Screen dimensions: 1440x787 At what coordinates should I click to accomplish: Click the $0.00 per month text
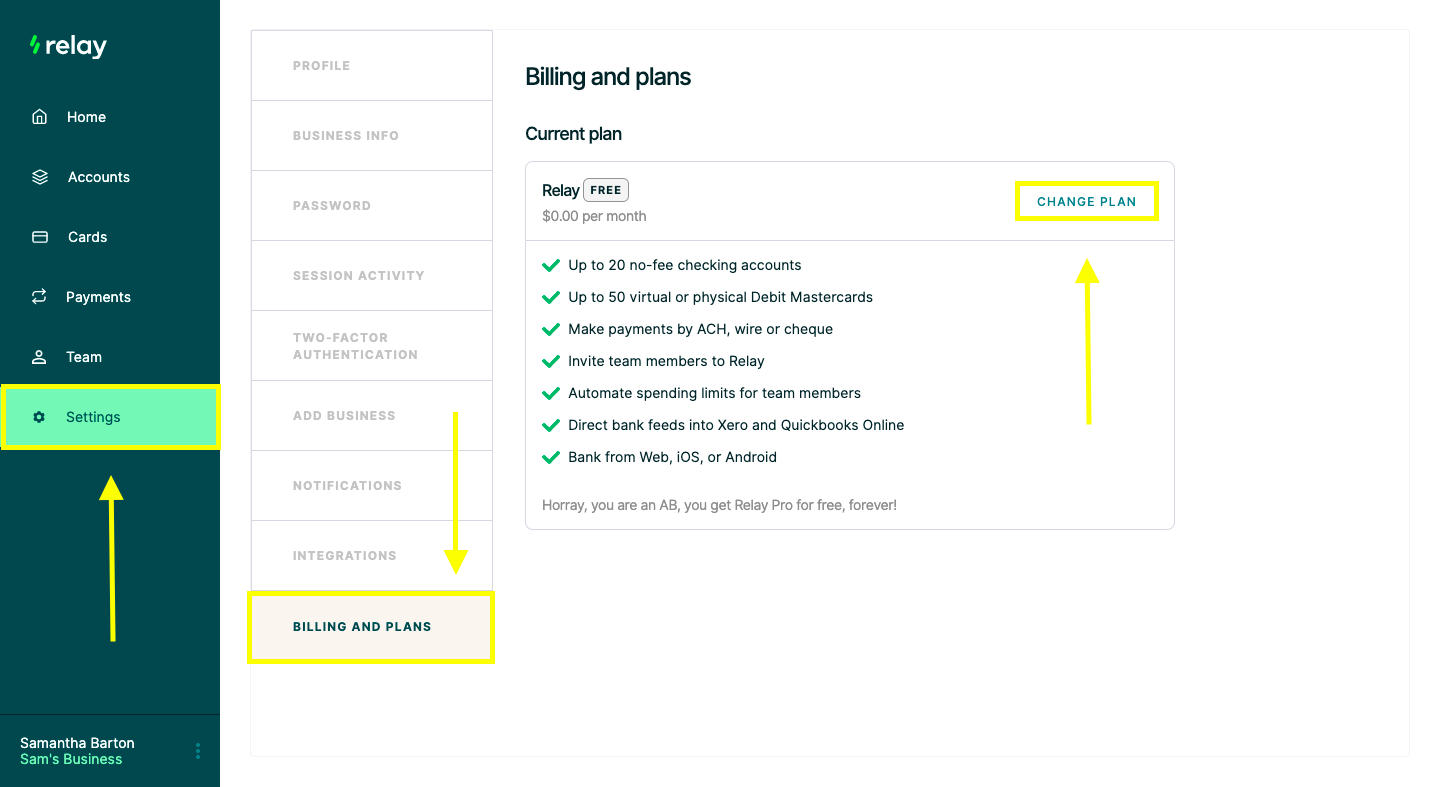tap(594, 216)
